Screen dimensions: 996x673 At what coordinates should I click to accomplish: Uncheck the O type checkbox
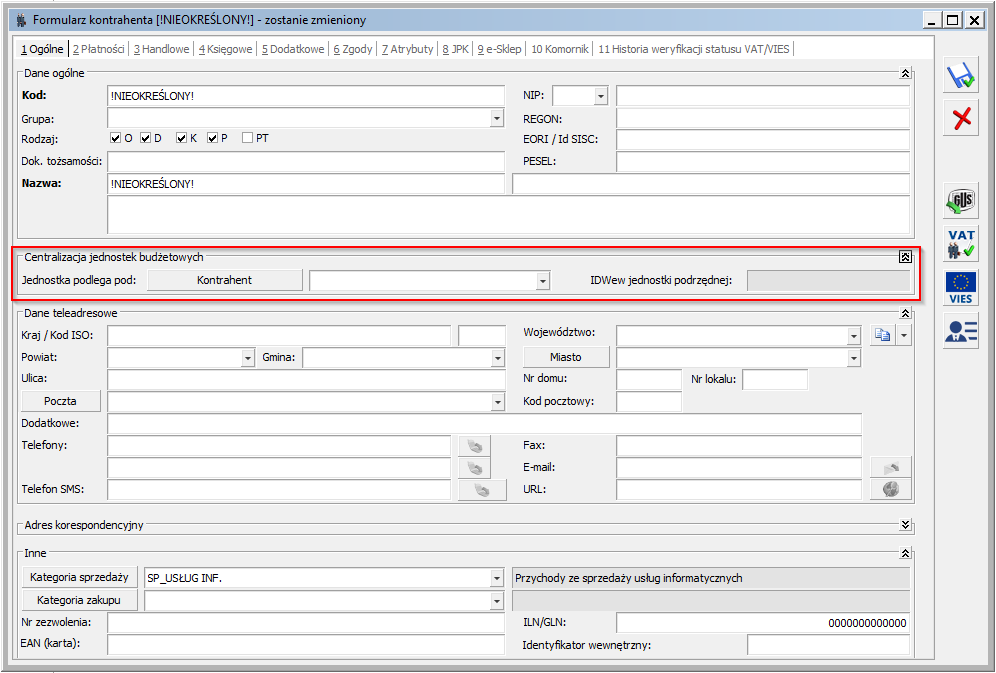[x=115, y=138]
